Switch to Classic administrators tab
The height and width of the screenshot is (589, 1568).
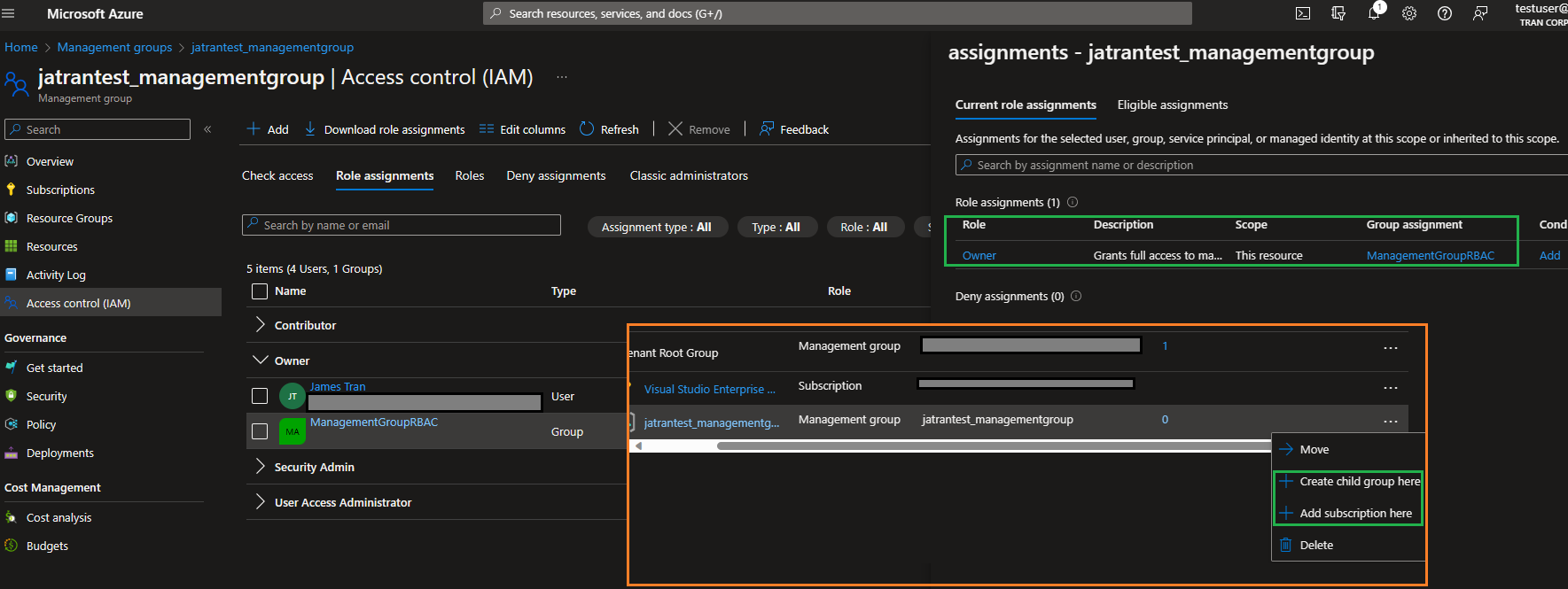689,175
